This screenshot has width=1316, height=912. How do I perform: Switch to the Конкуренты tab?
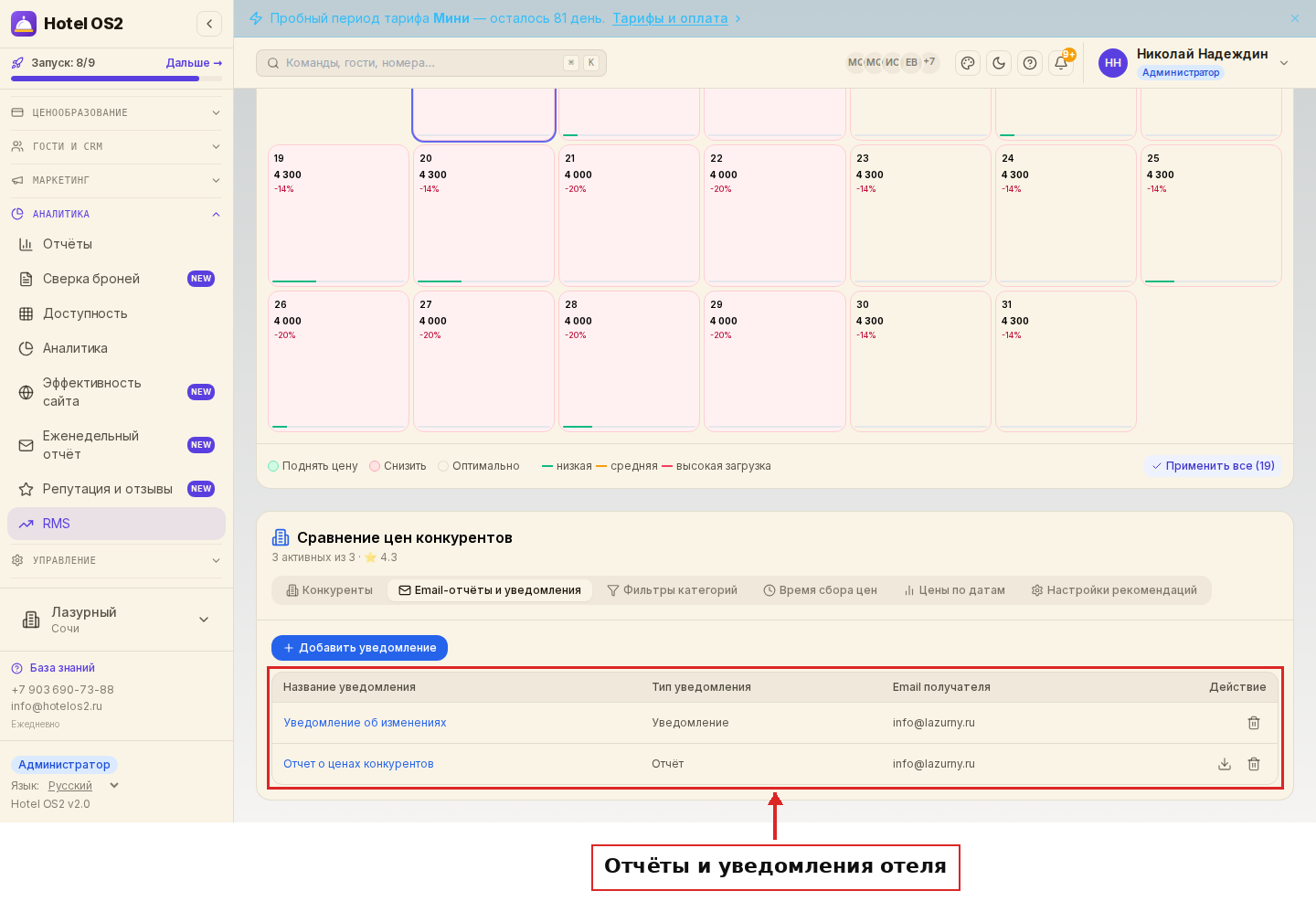click(x=330, y=590)
